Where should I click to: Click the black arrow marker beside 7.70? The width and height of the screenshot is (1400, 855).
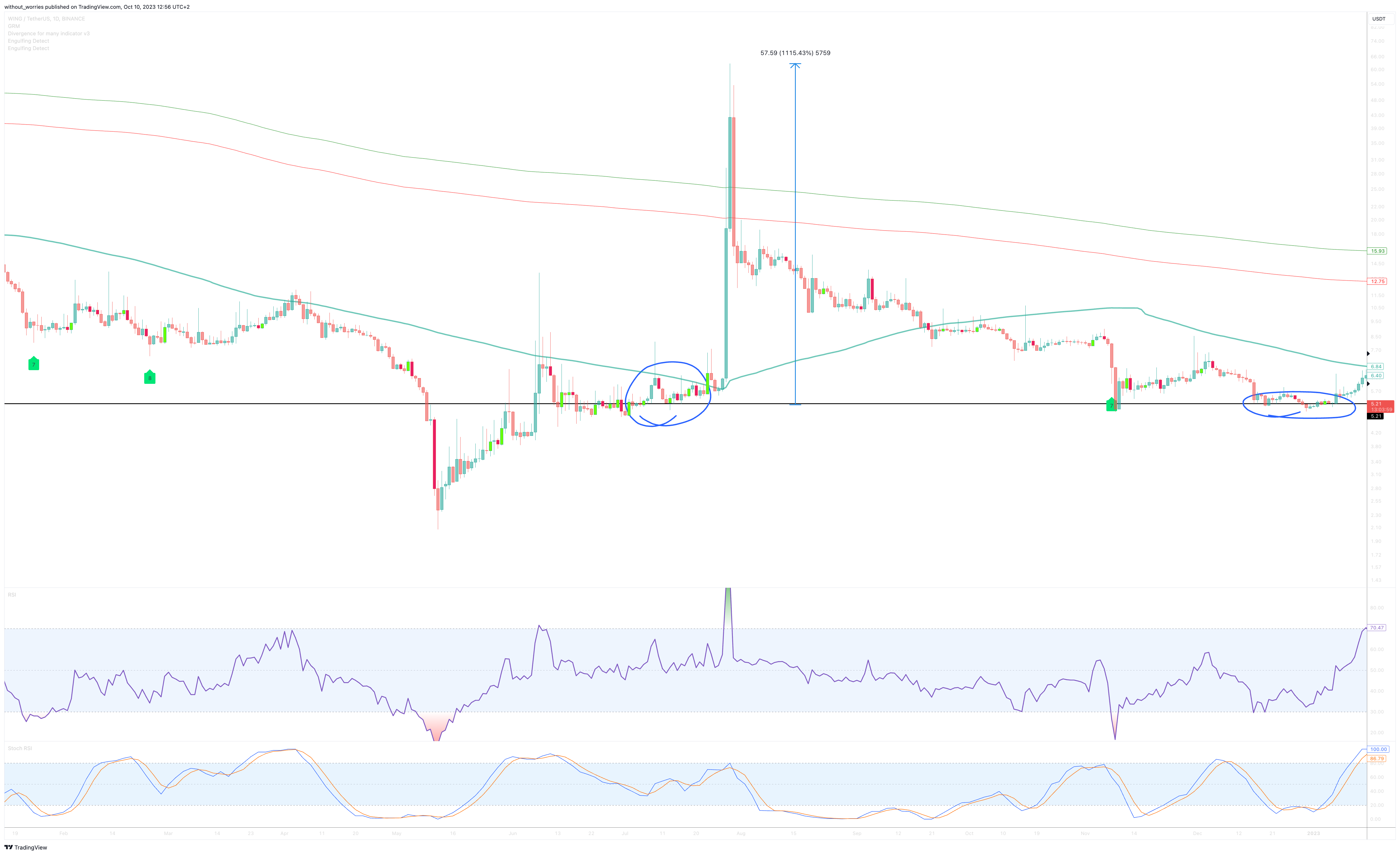(x=1368, y=354)
